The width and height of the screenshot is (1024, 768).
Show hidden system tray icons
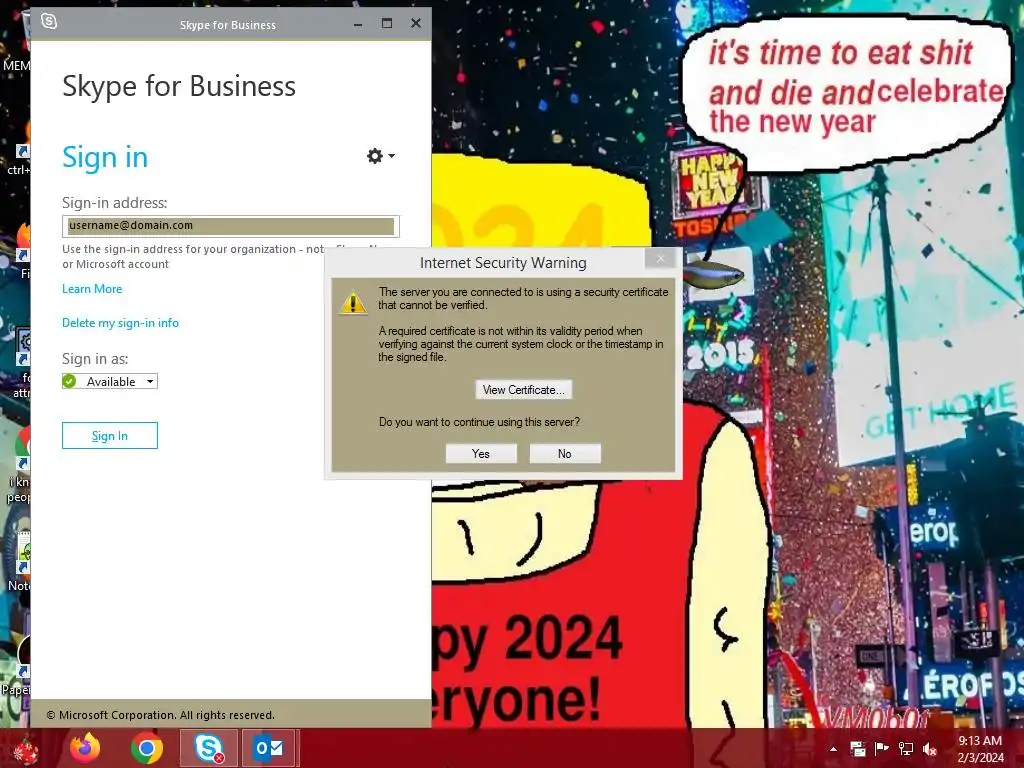[x=833, y=749]
